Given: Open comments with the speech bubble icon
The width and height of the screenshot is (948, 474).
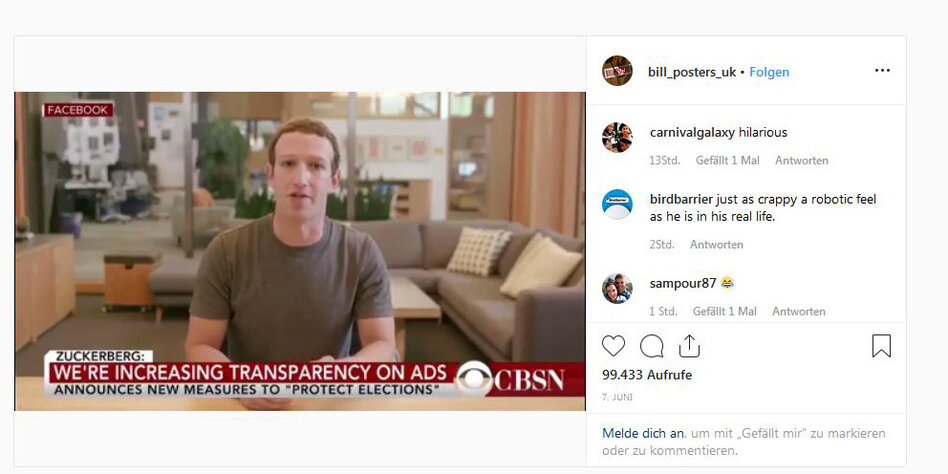Looking at the screenshot, I should [651, 346].
